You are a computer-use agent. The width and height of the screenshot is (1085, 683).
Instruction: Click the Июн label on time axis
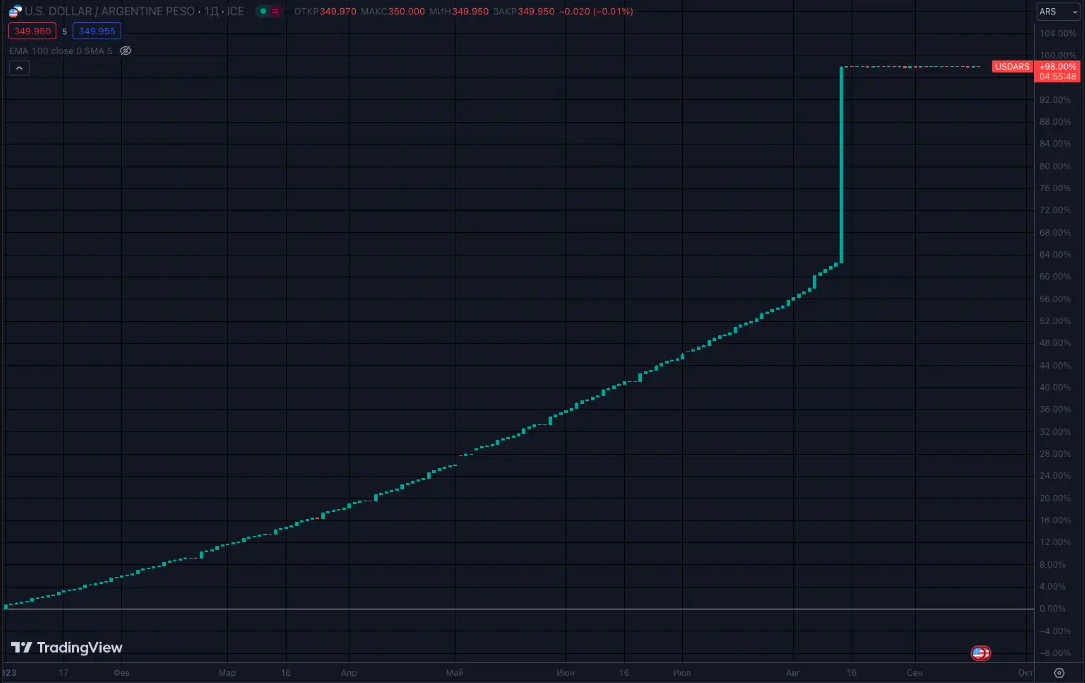click(x=565, y=673)
